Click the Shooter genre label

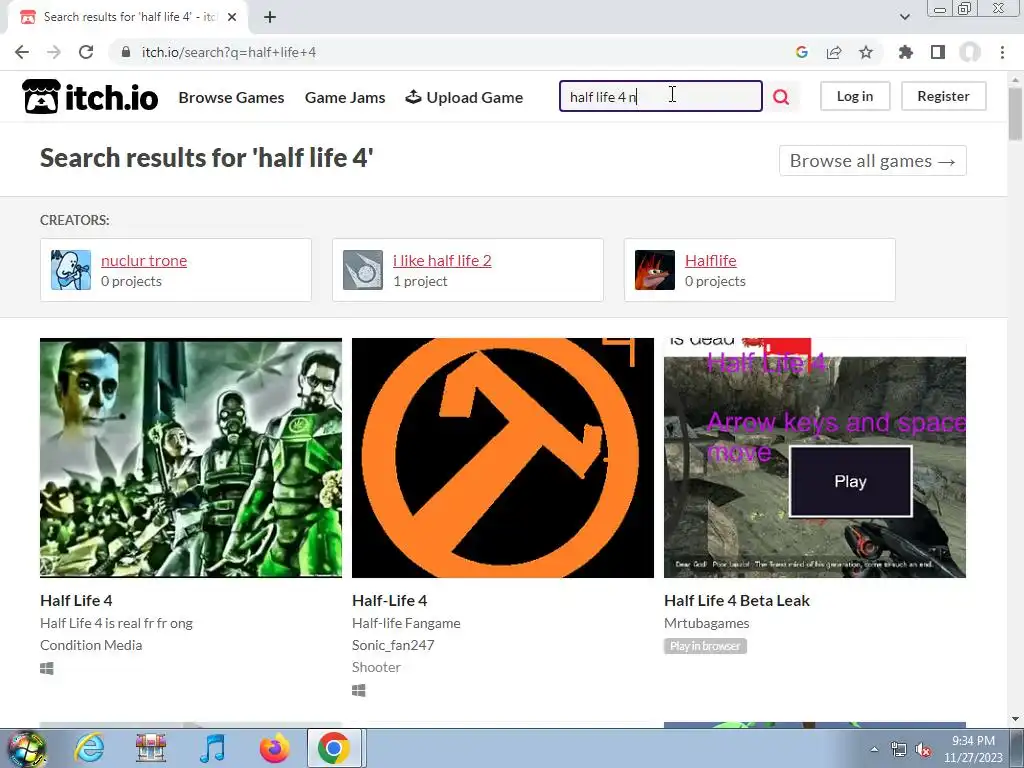(x=376, y=667)
